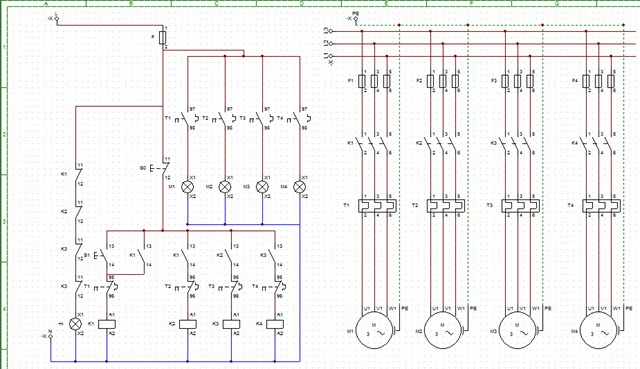Select T2 95/96 overload trip contact
This screenshot has width=640, height=369.
click(188, 287)
